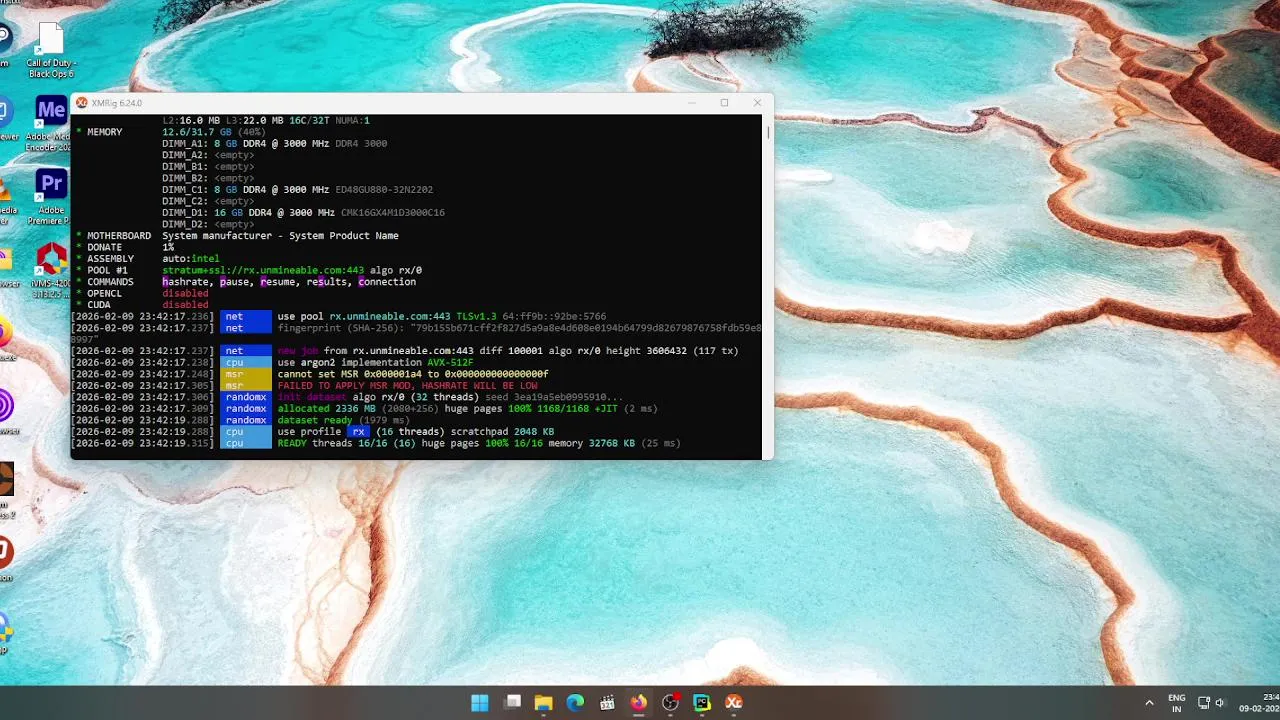Click the results command text
The image size is (1280, 720).
click(x=329, y=282)
